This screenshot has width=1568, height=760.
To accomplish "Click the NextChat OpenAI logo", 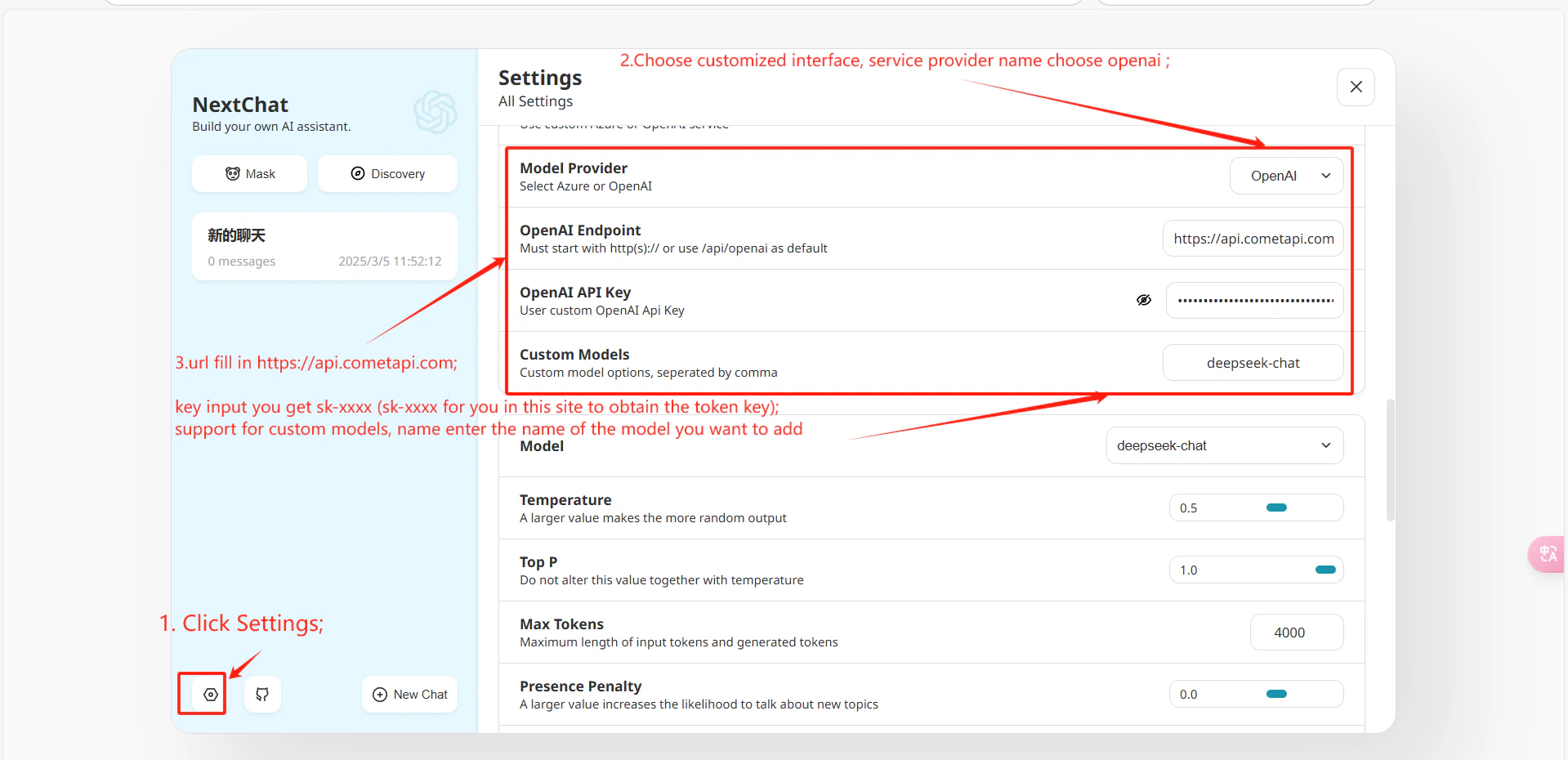I will click(x=435, y=112).
